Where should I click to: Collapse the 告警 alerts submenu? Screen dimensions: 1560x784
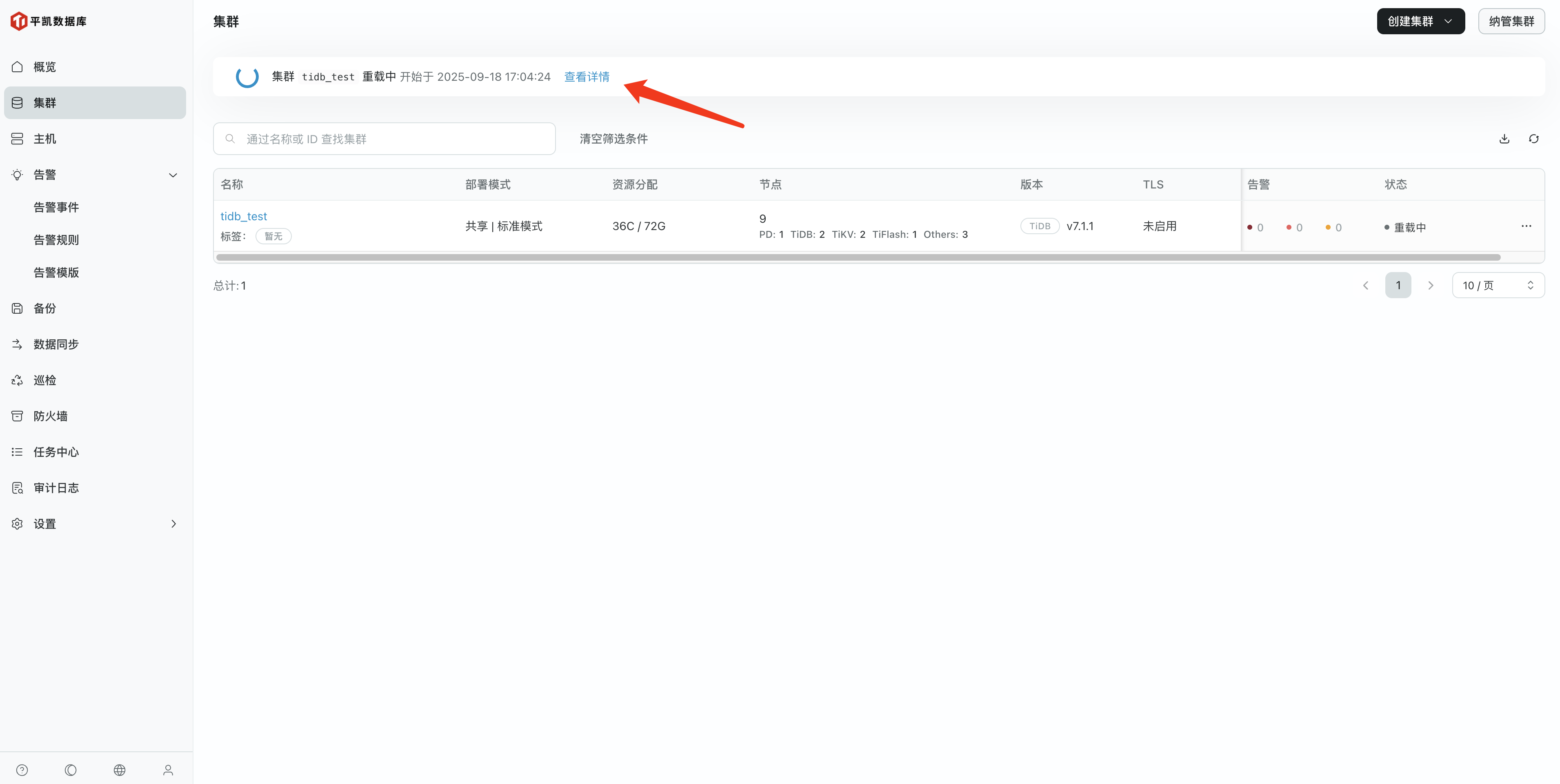(173, 175)
